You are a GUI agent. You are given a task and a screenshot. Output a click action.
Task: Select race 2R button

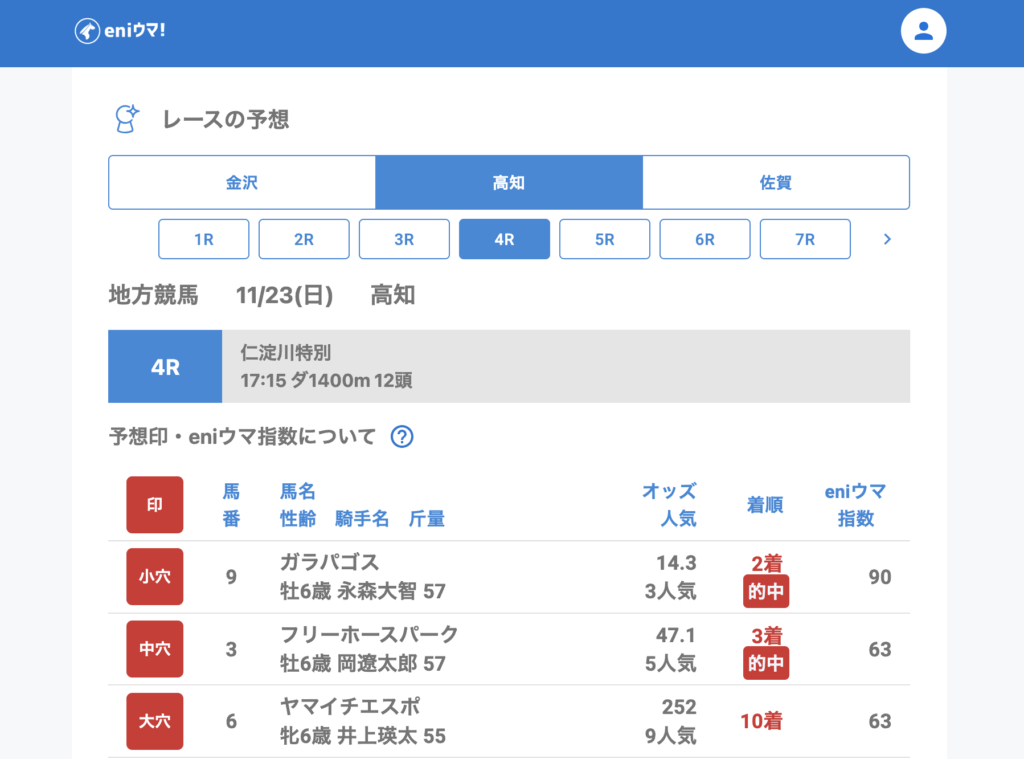[304, 240]
